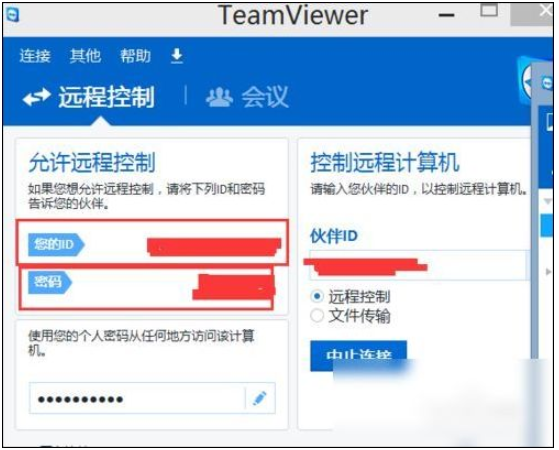Viewport: 559px width, 450px height.
Task: Open the 连接 menu
Action: click(35, 56)
